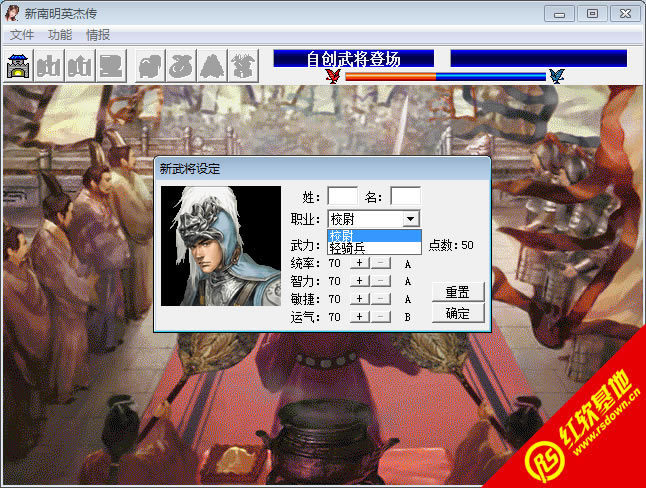The width and height of the screenshot is (646, 488).
Task: Open the 文件 menu
Action: tap(22, 35)
